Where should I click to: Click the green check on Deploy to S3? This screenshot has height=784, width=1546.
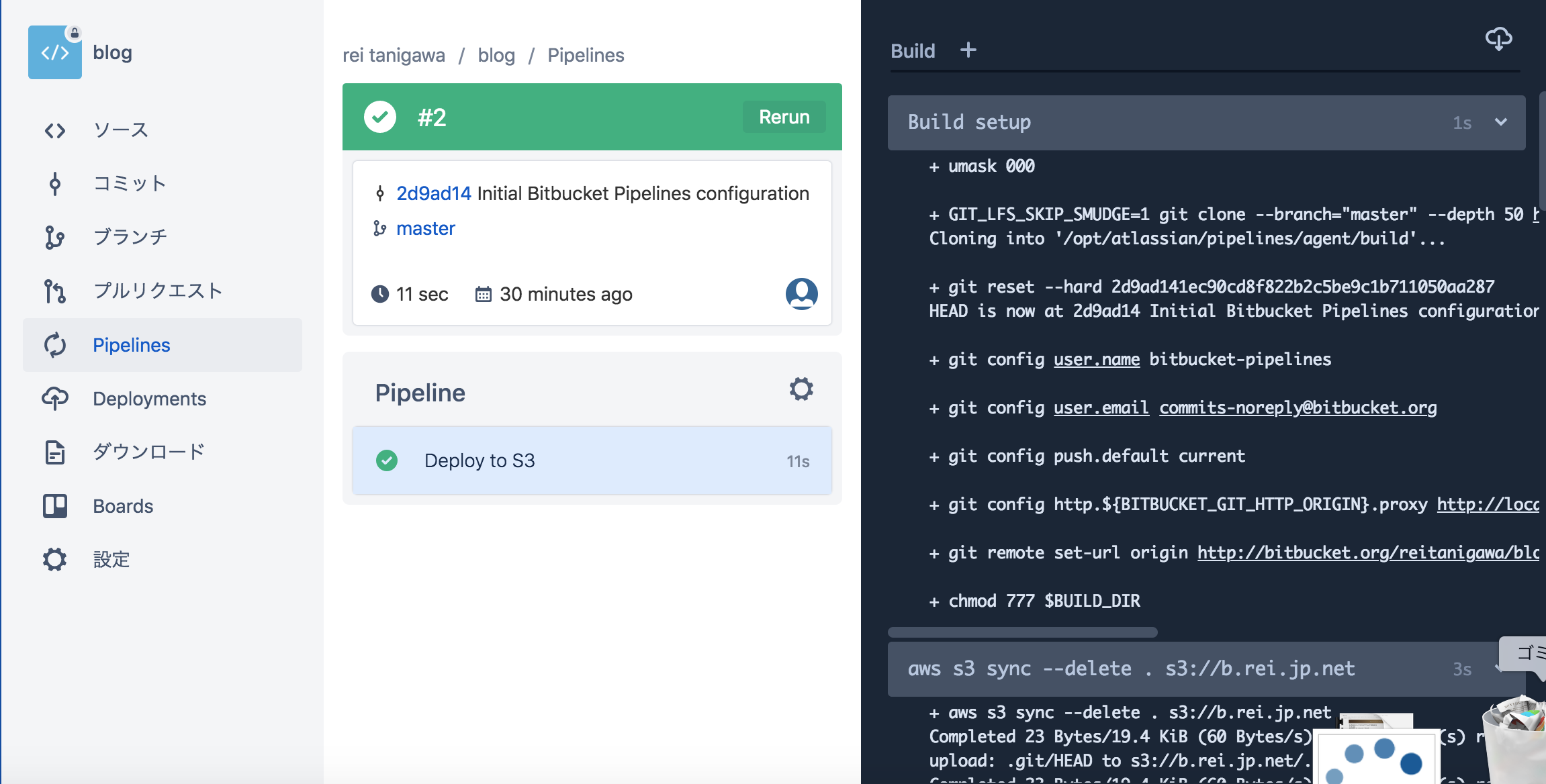coord(387,460)
